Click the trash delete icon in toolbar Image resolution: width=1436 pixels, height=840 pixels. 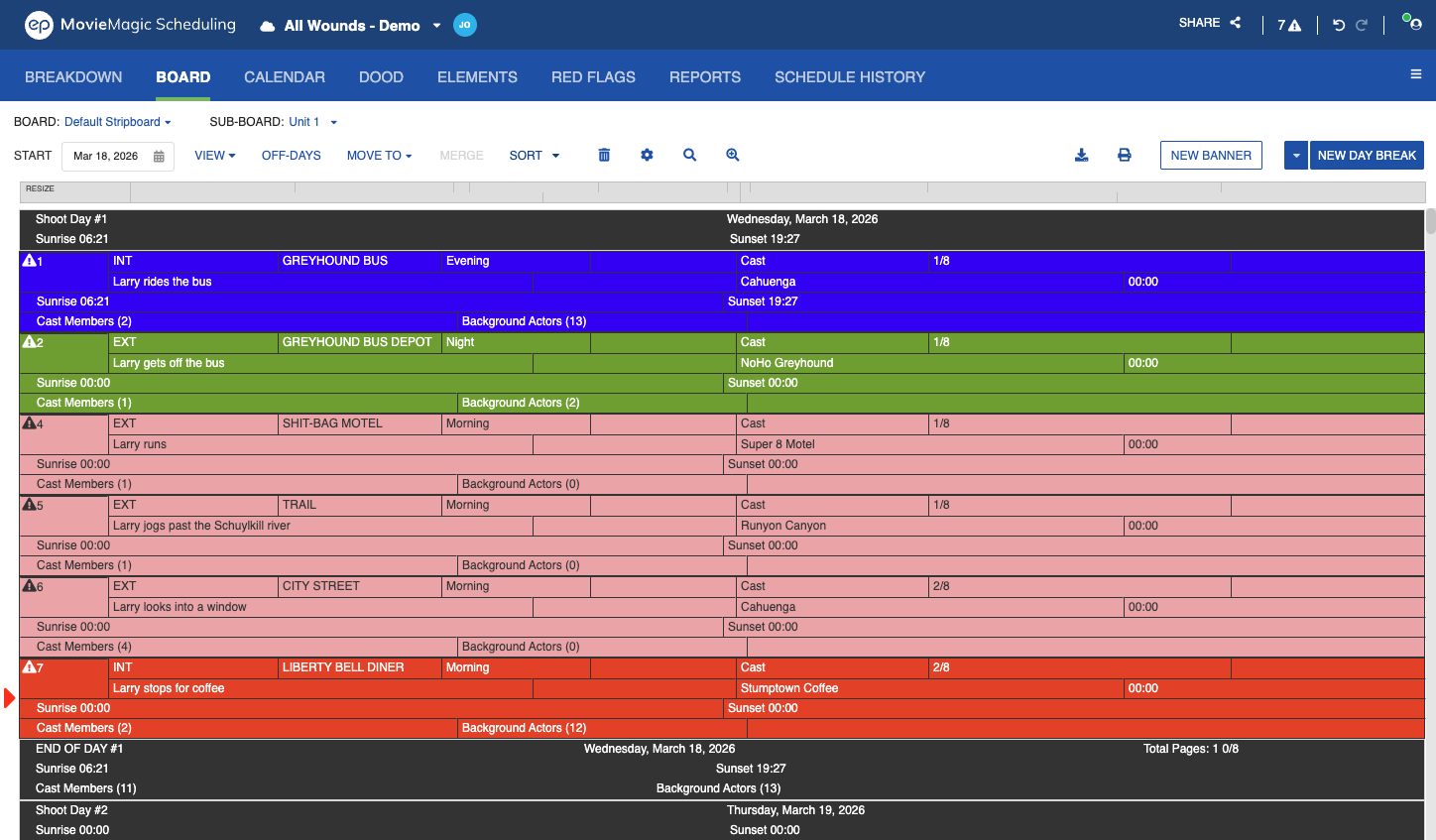click(604, 155)
